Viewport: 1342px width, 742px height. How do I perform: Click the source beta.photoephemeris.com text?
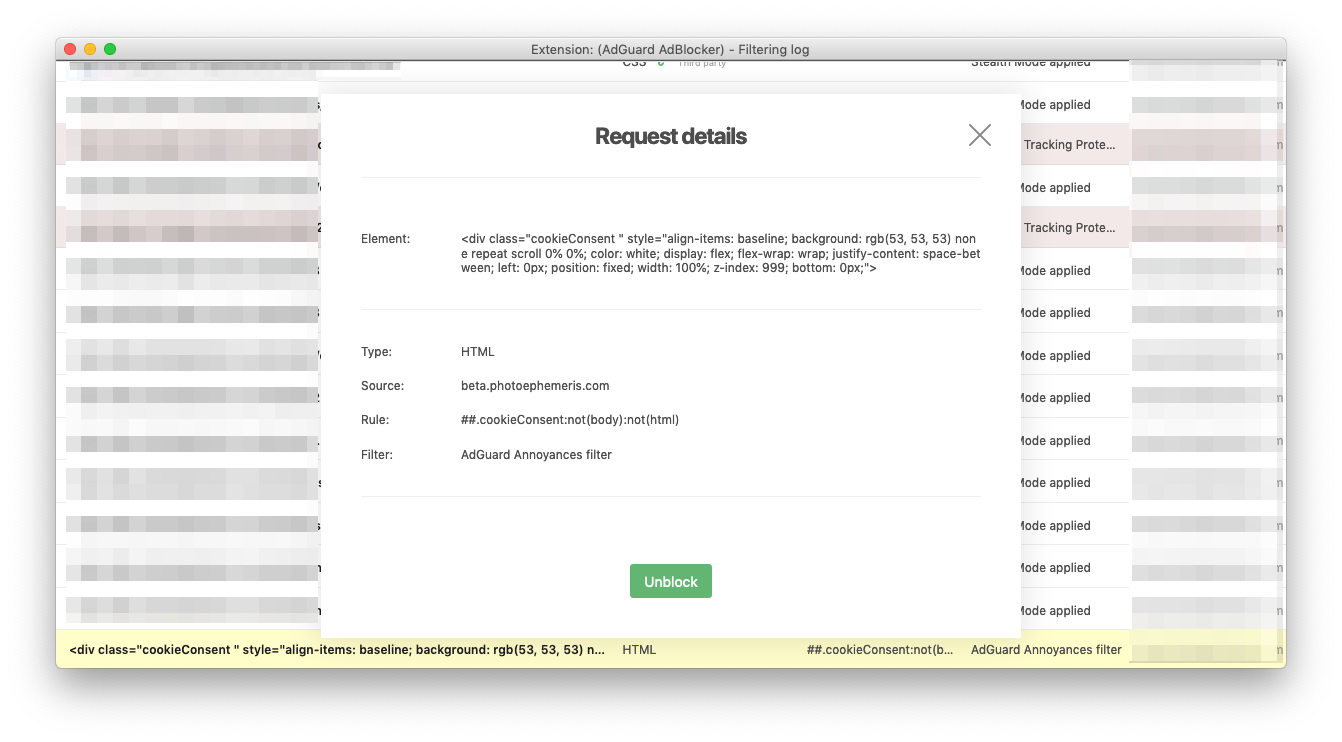tap(535, 386)
